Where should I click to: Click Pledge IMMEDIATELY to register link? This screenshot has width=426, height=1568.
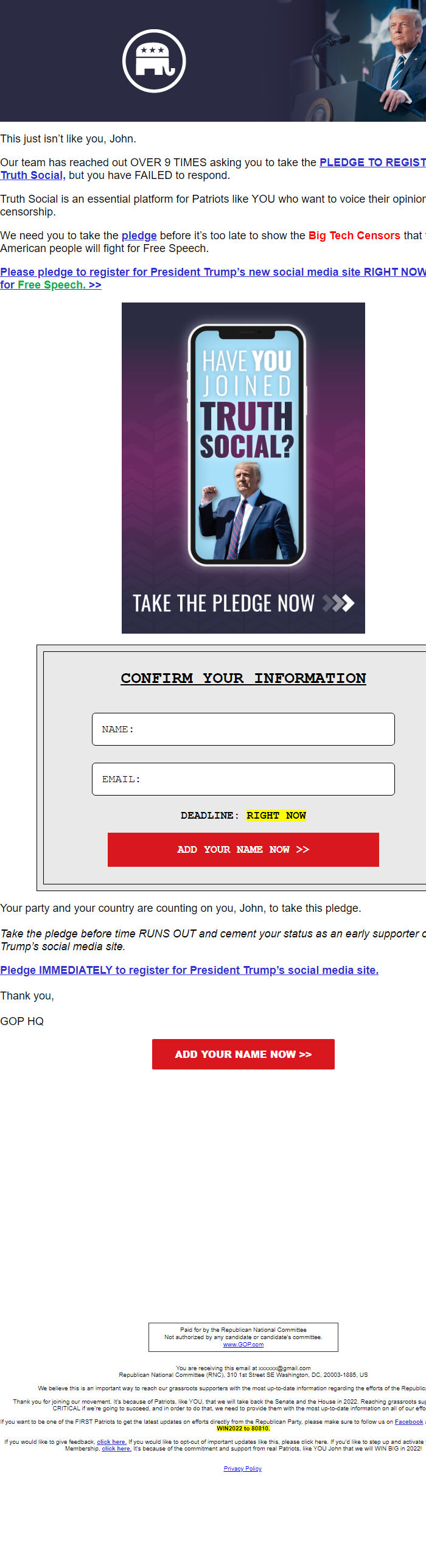coord(189,970)
